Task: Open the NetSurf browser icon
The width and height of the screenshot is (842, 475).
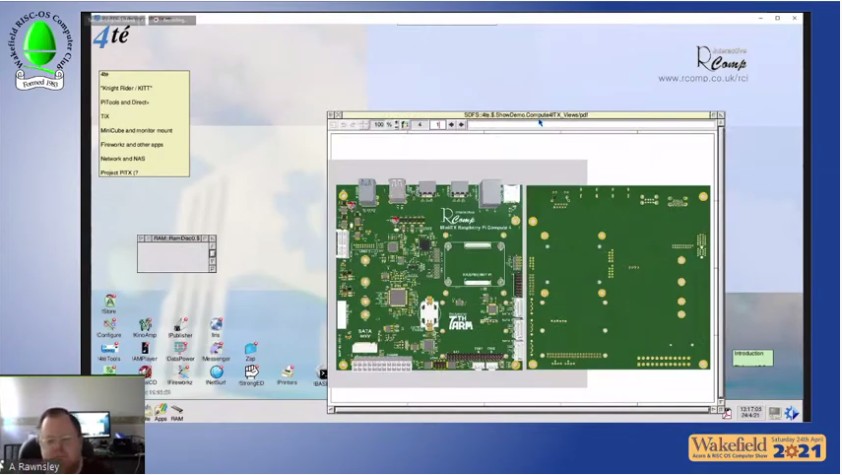Action: pyautogui.click(x=216, y=375)
